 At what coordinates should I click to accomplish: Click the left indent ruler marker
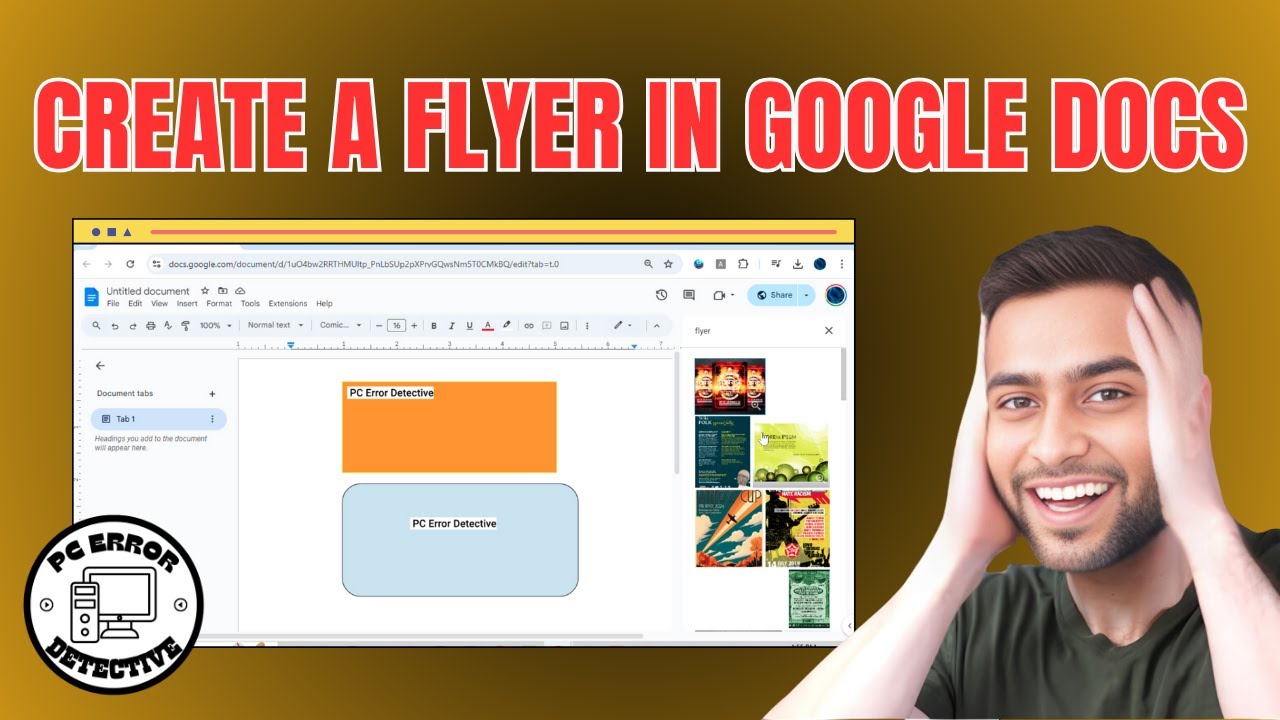click(291, 345)
